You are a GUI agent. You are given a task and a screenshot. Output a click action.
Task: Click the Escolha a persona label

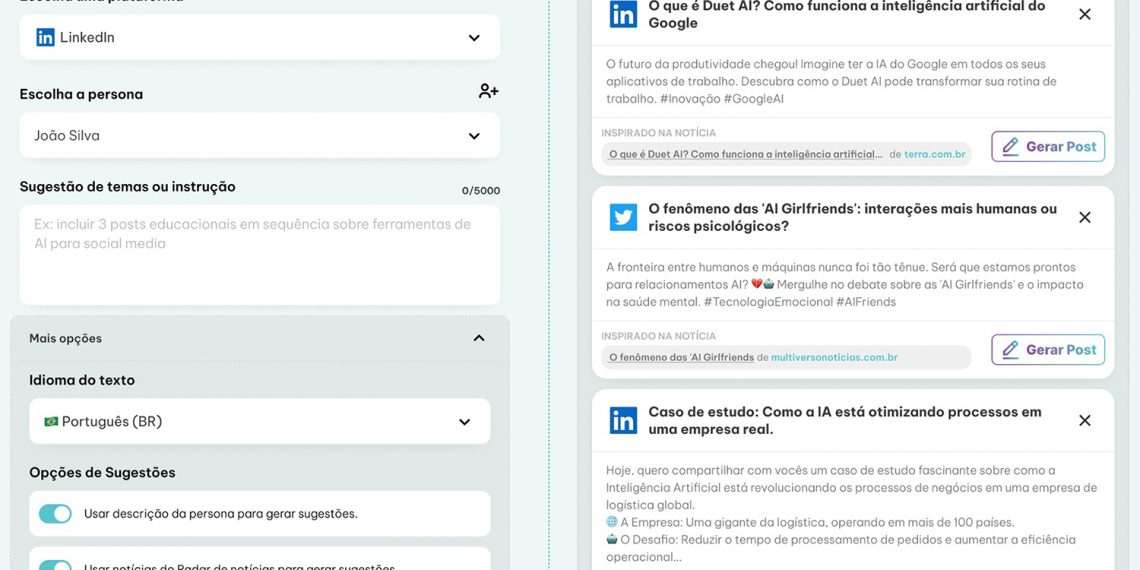81,95
